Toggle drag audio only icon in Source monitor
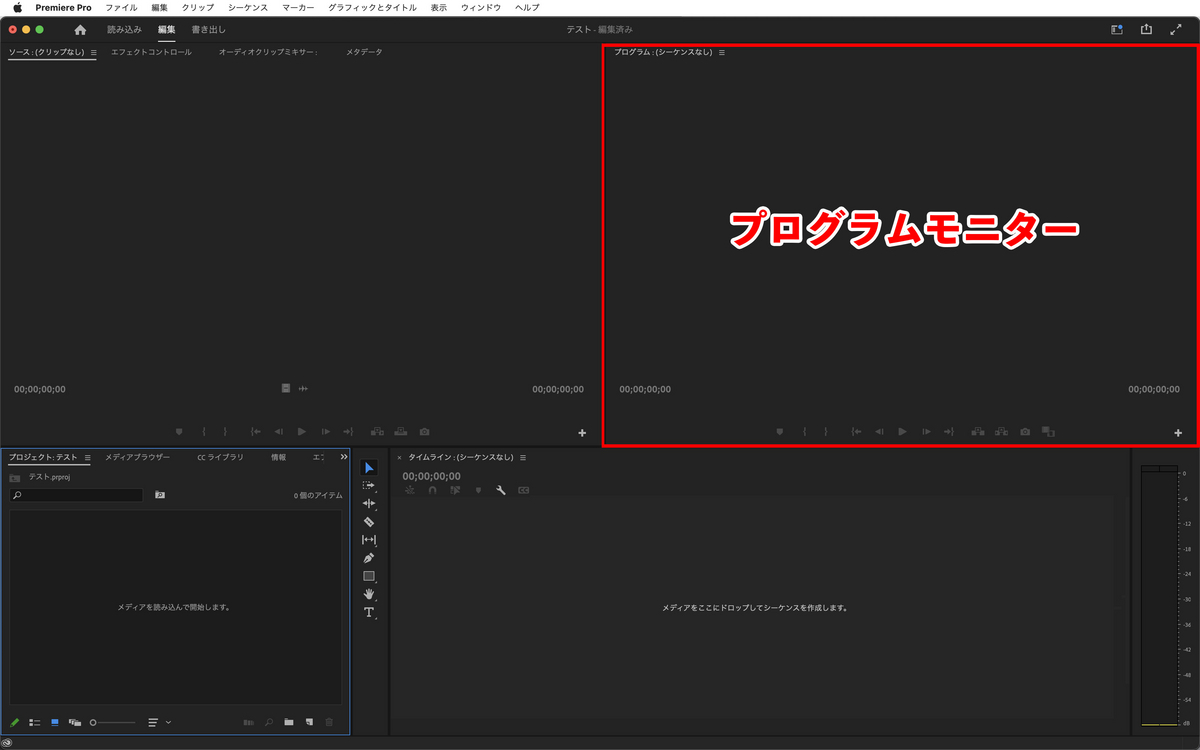This screenshot has width=1200, height=750. (303, 388)
